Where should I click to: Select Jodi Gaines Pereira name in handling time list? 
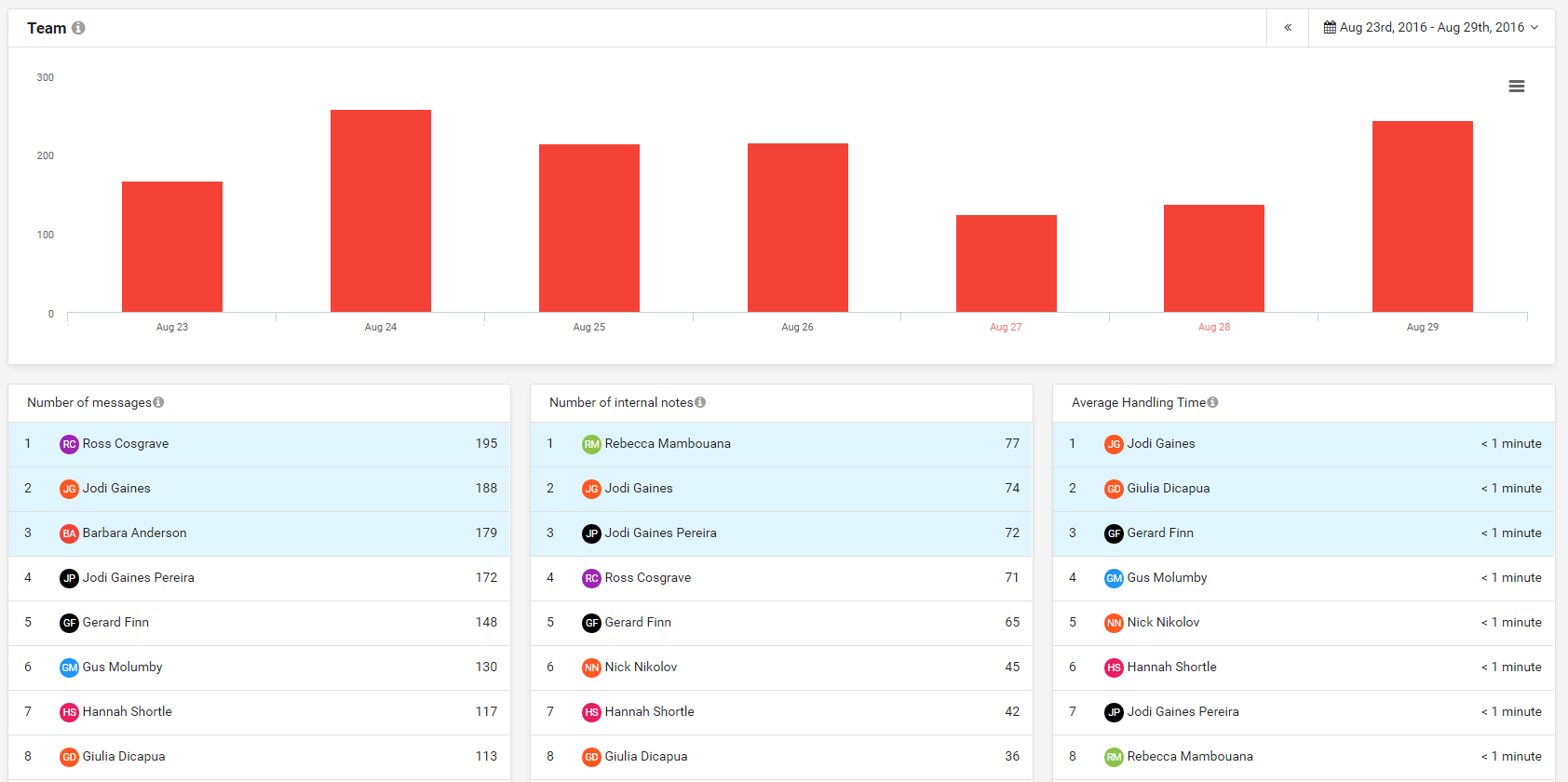coord(1183,711)
